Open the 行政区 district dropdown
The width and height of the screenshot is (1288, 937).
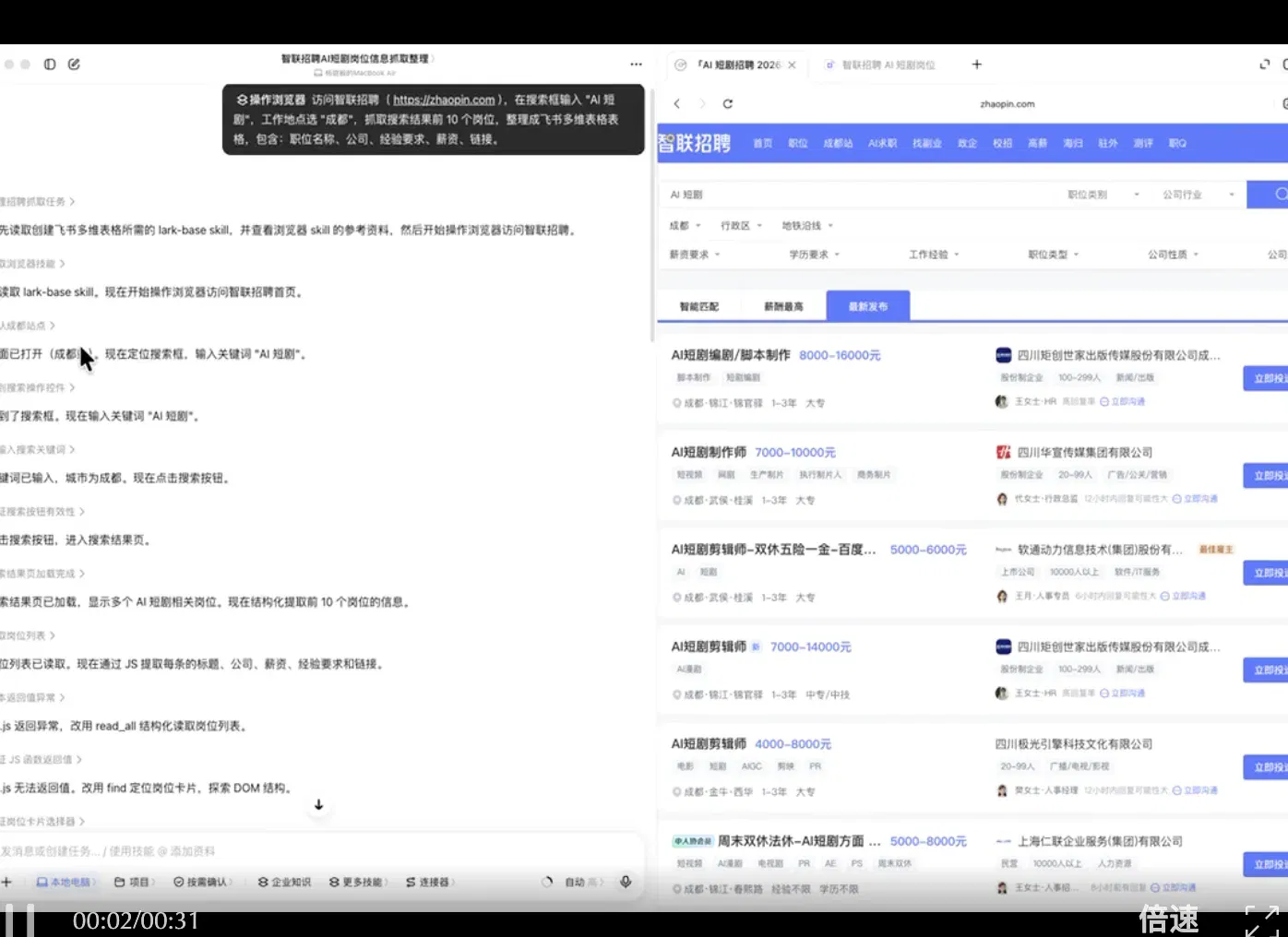[x=742, y=226]
